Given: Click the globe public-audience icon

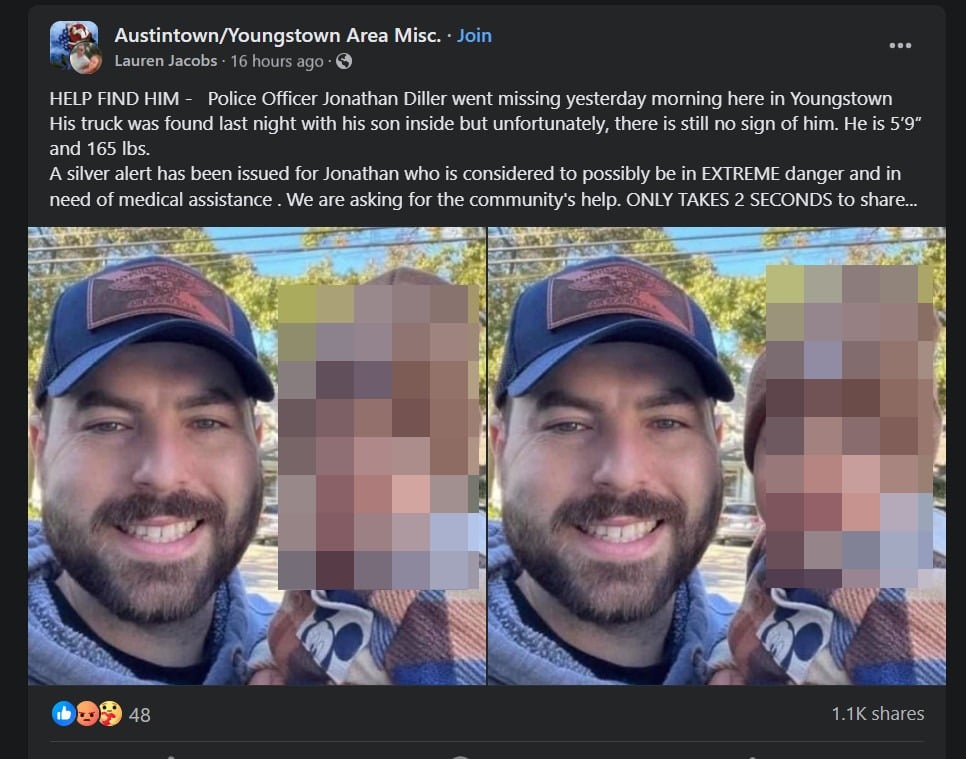Looking at the screenshot, I should click(344, 61).
